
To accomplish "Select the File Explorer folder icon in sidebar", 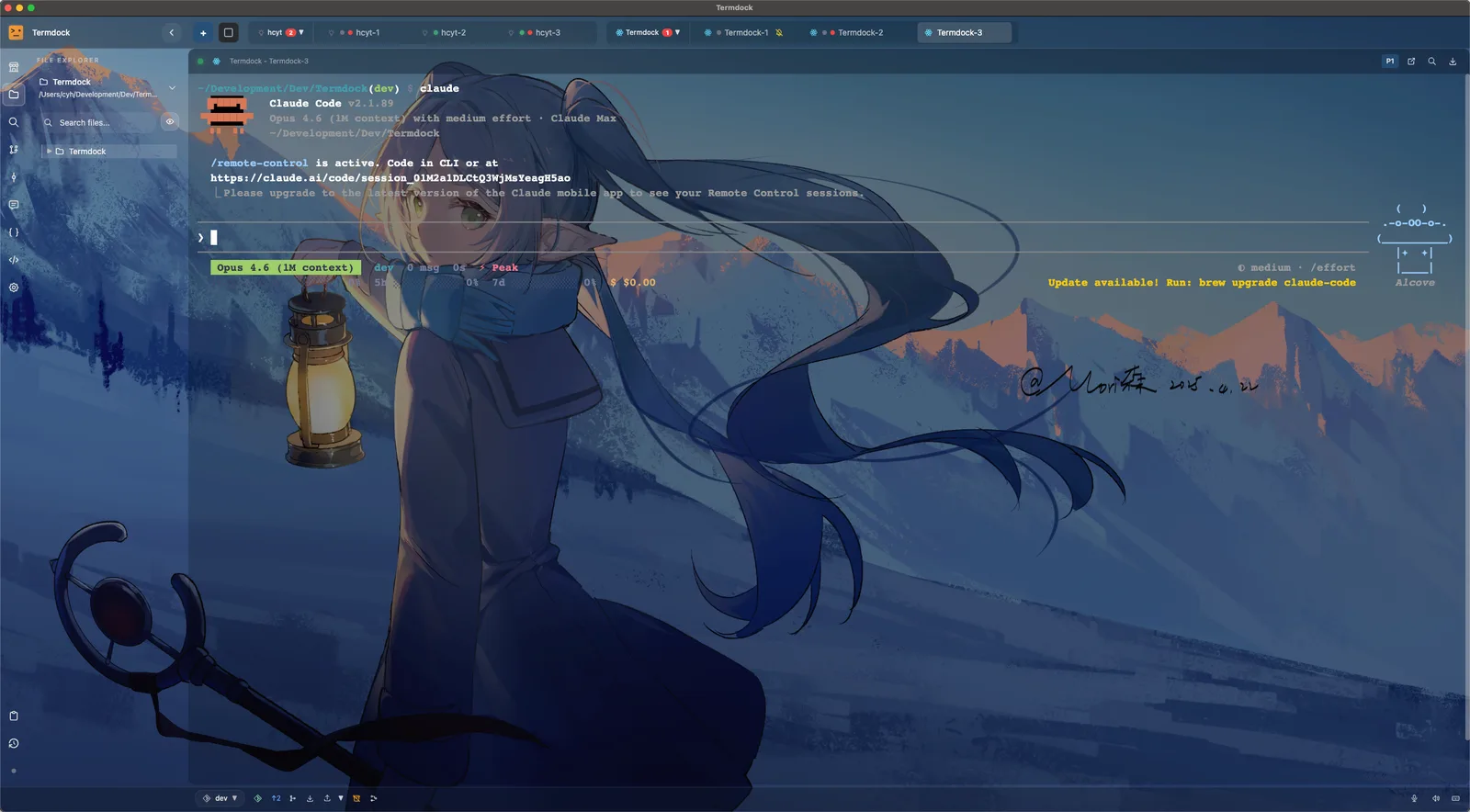I will pos(14,95).
